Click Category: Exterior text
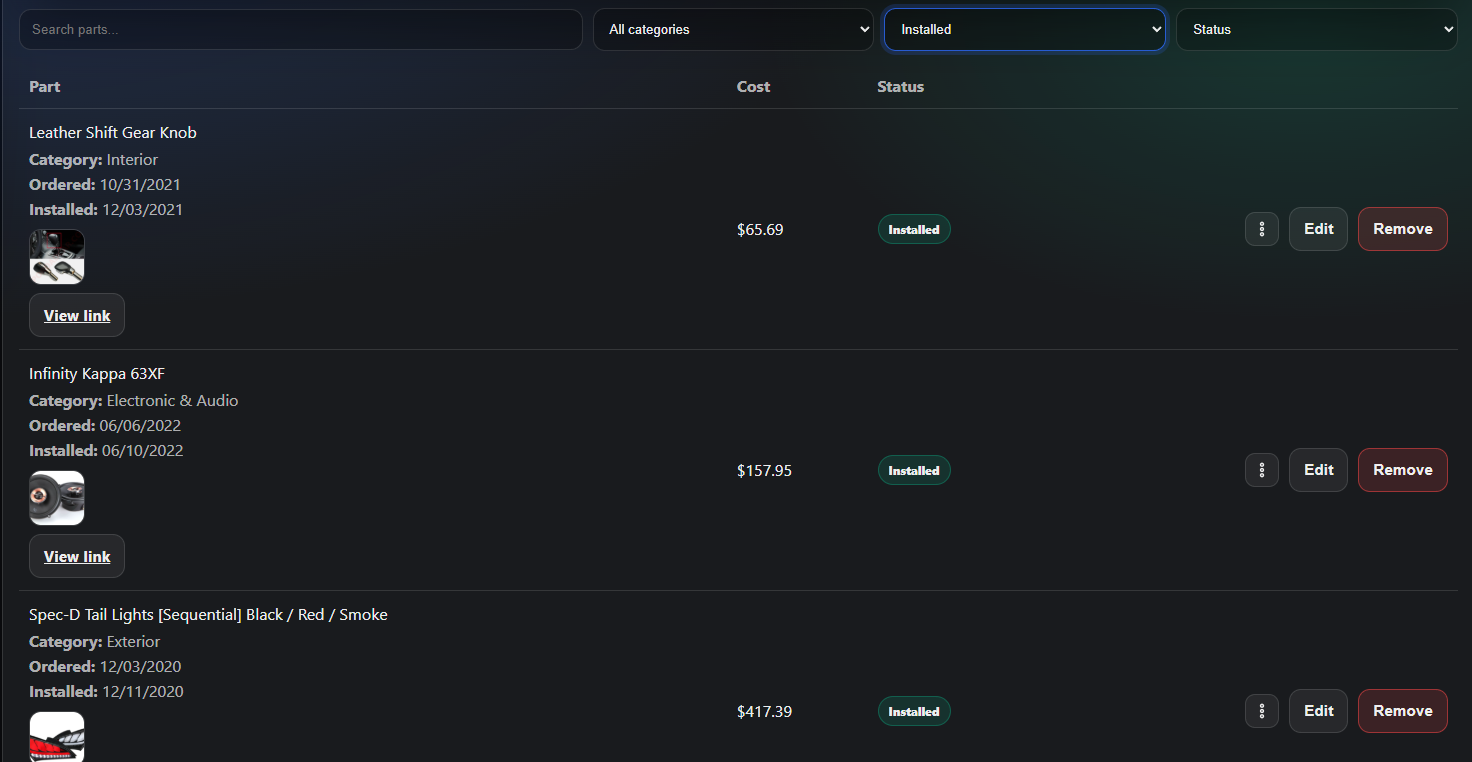This screenshot has height=762, width=1472. click(94, 642)
